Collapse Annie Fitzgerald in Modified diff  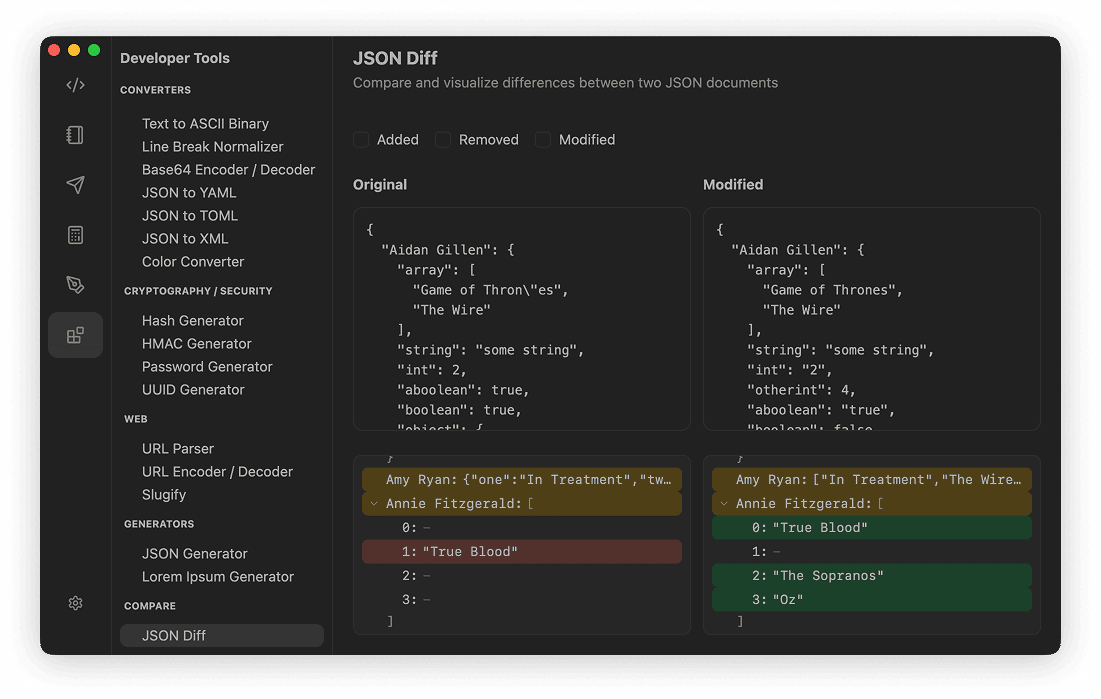point(724,504)
